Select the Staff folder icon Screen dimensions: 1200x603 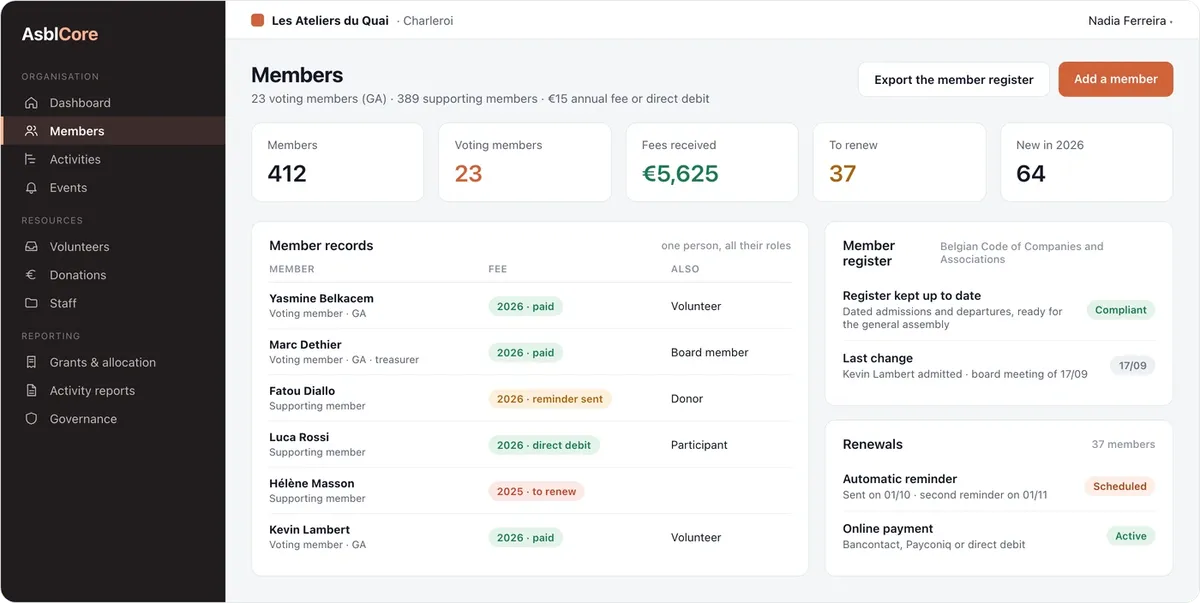[31, 303]
